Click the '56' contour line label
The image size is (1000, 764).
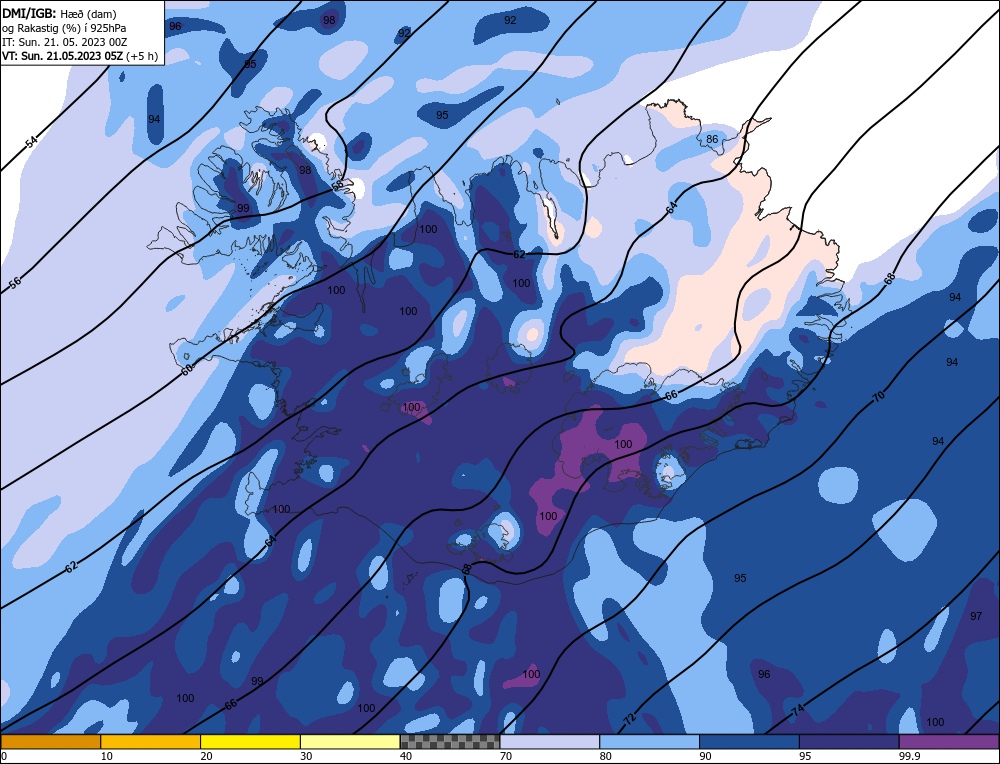(x=15, y=282)
